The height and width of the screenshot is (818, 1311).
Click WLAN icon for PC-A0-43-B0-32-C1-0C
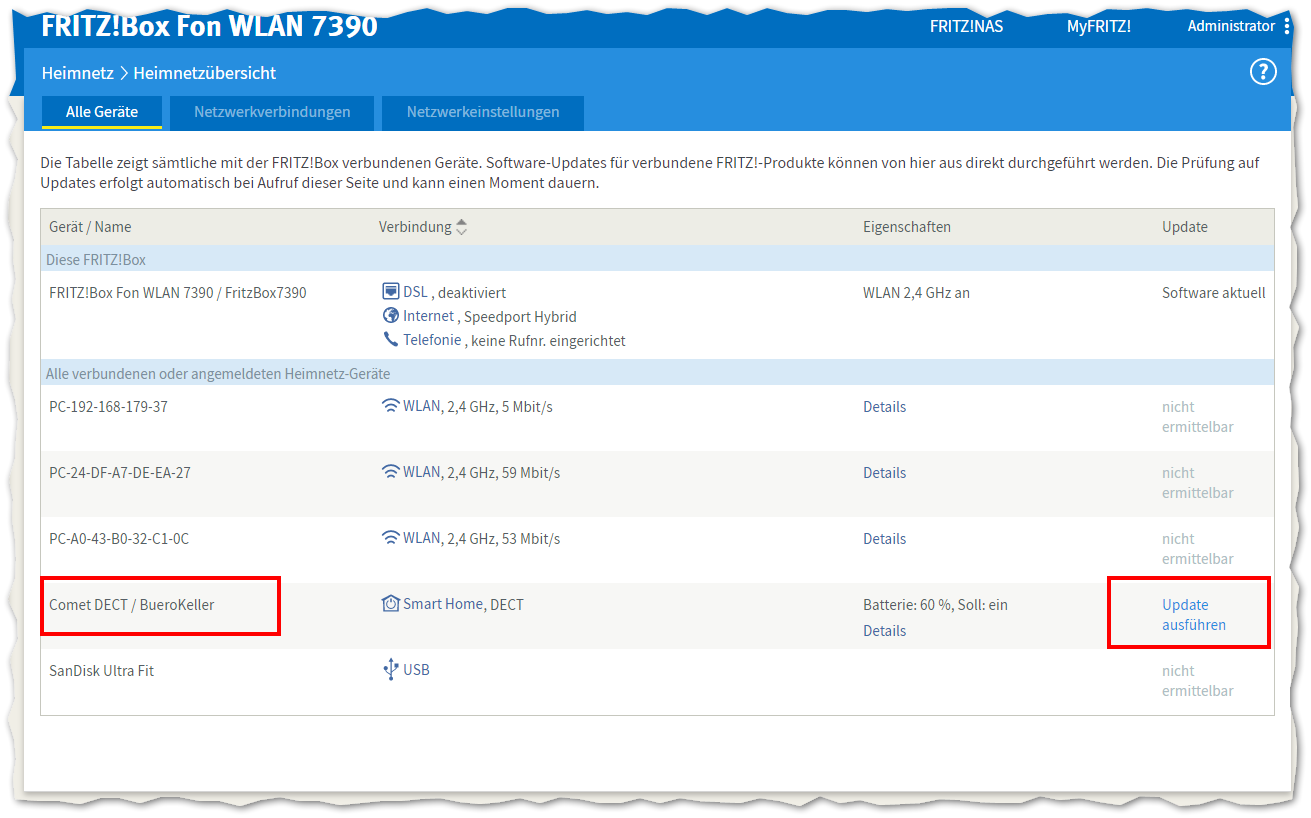(x=391, y=538)
